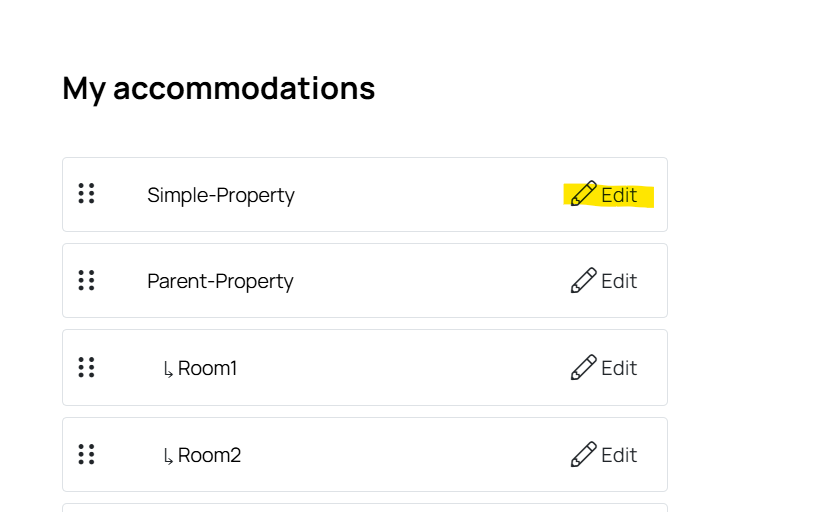Click the My accommodations heading

(x=219, y=88)
